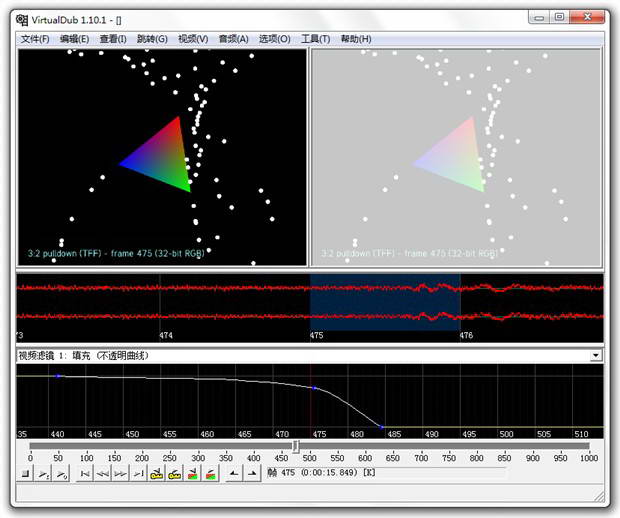
Task: Click previous scene search icon
Action: pyautogui.click(x=193, y=473)
